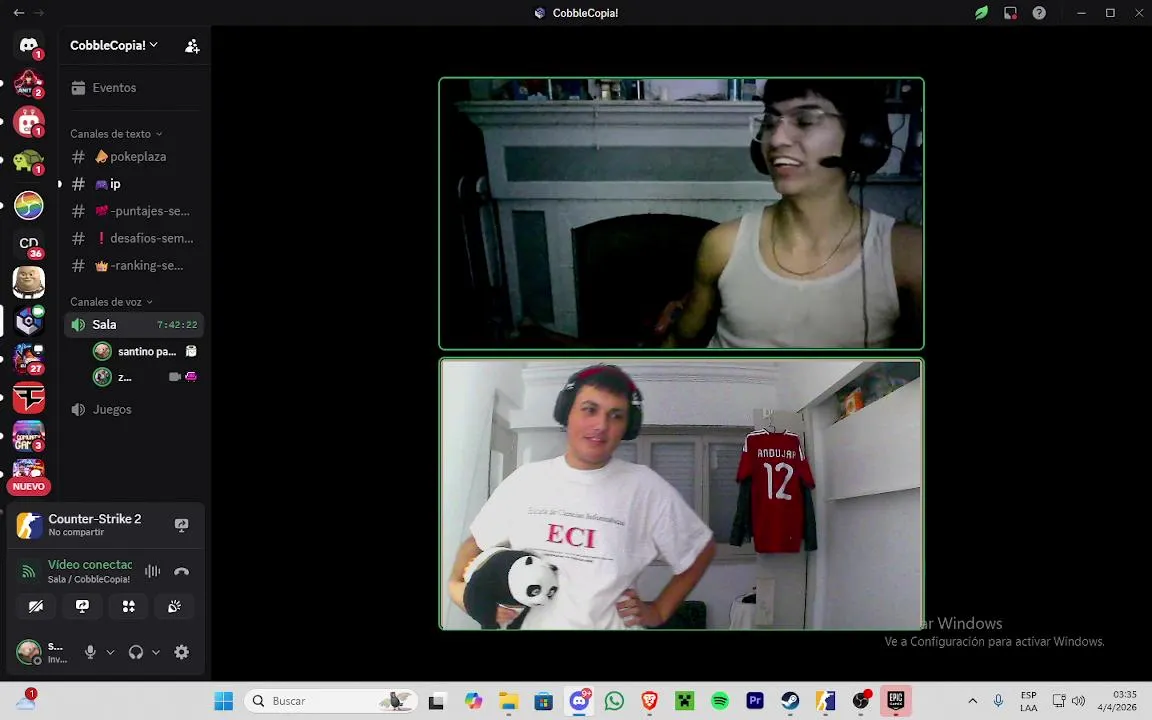The width and height of the screenshot is (1152, 720).
Task: Join the Juegos voice channel
Action: [x=133, y=409]
